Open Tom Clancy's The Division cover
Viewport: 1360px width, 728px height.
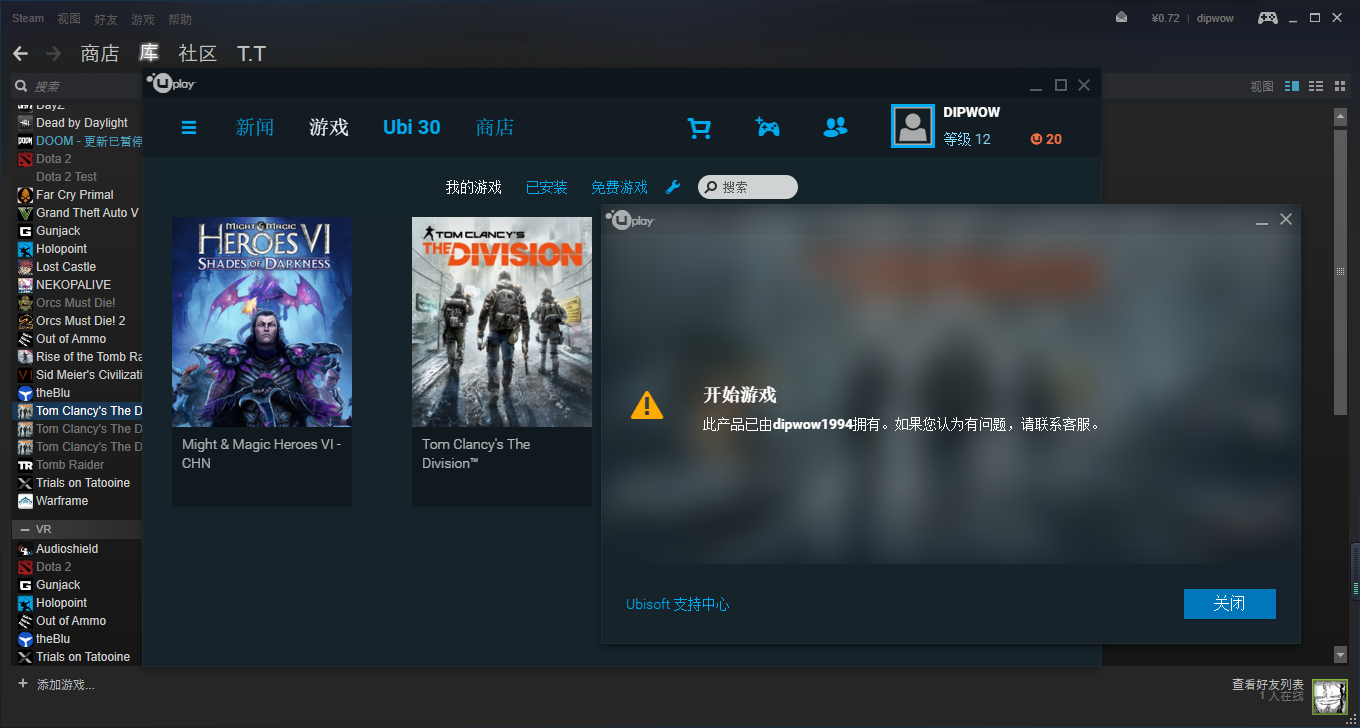[502, 322]
